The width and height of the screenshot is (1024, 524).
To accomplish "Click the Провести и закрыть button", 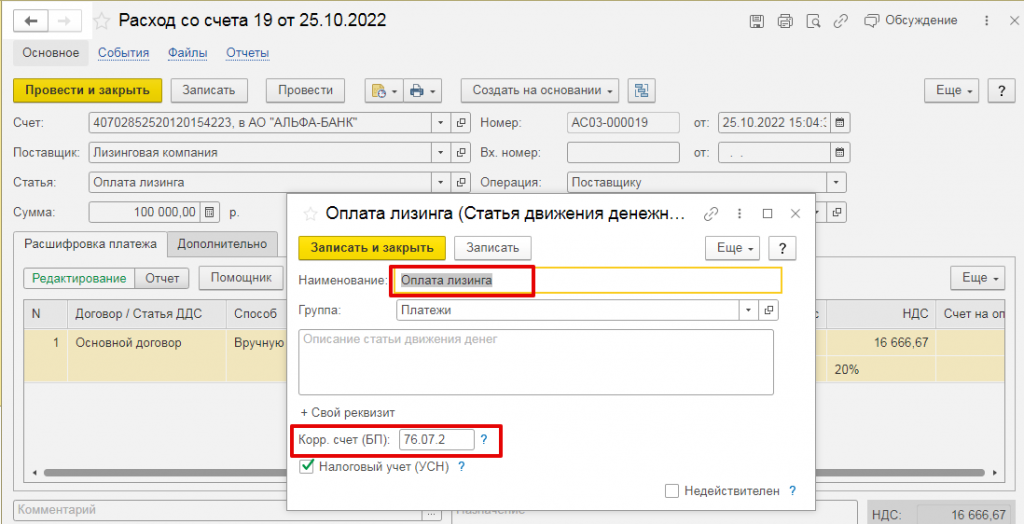I will click(88, 91).
